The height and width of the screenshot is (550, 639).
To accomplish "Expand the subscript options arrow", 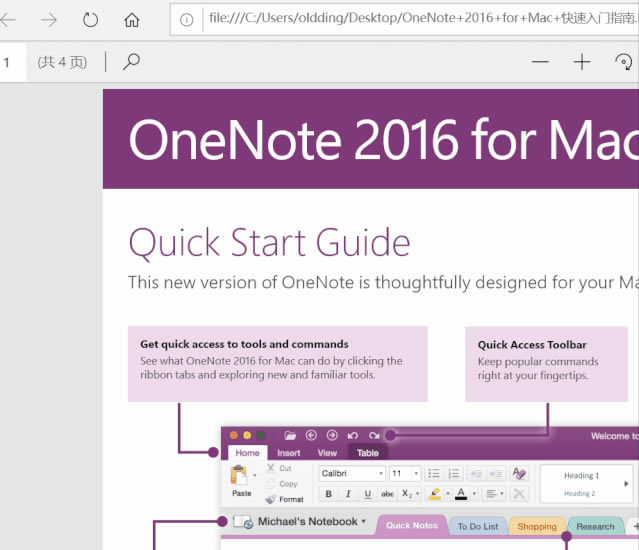I will click(x=417, y=494).
